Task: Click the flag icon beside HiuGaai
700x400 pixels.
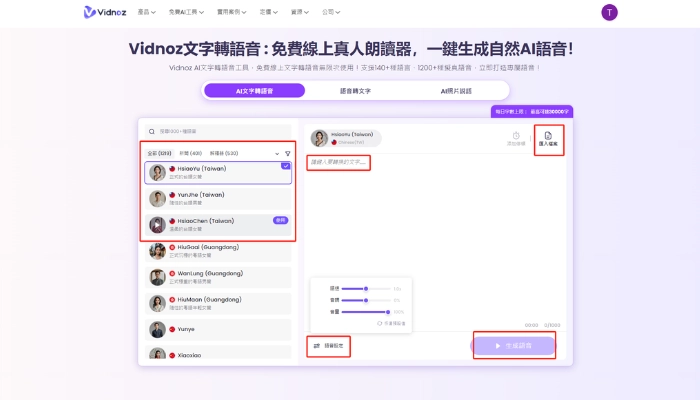Action: (172, 247)
